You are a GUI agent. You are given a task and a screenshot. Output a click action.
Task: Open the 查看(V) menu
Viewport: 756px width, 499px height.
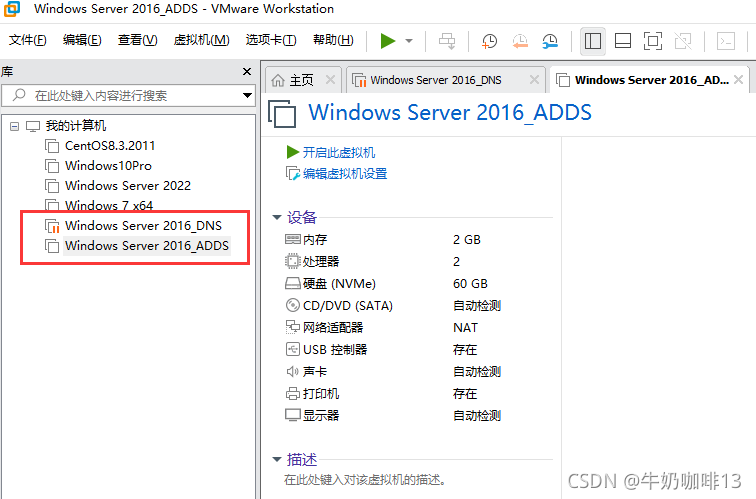tap(137, 40)
